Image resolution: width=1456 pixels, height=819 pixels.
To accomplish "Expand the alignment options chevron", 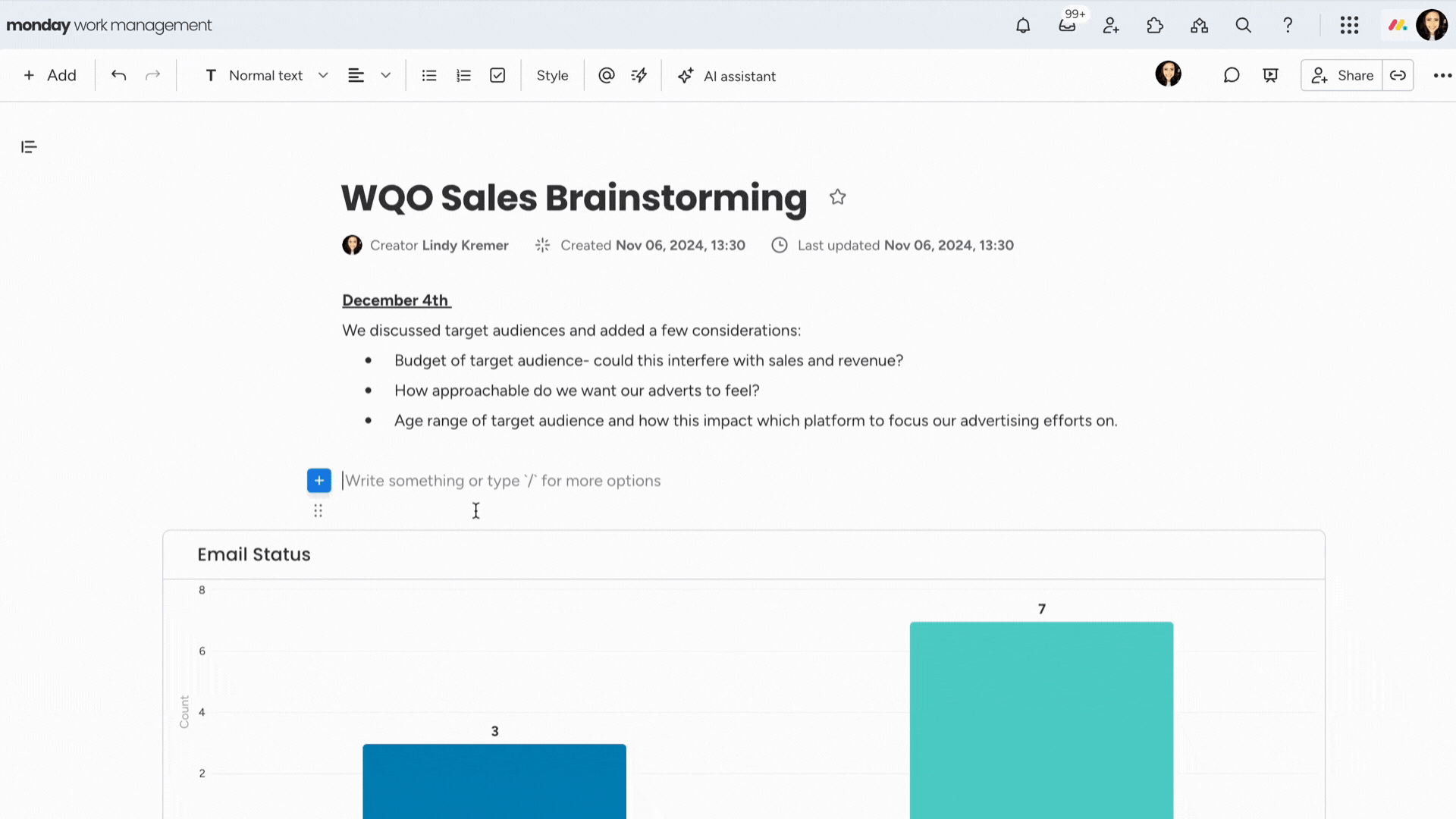I will [x=385, y=75].
